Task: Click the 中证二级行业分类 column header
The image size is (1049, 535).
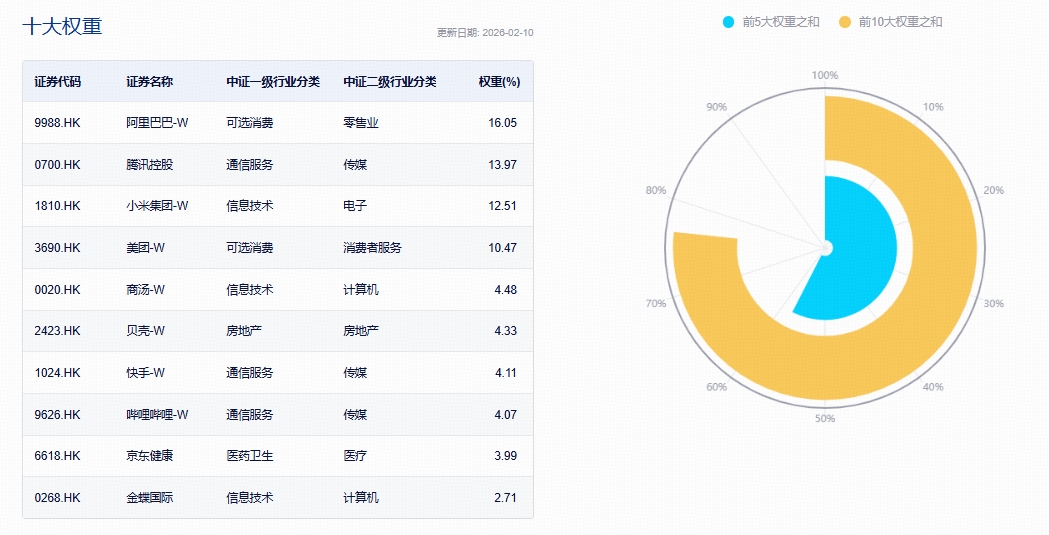Action: pos(390,82)
